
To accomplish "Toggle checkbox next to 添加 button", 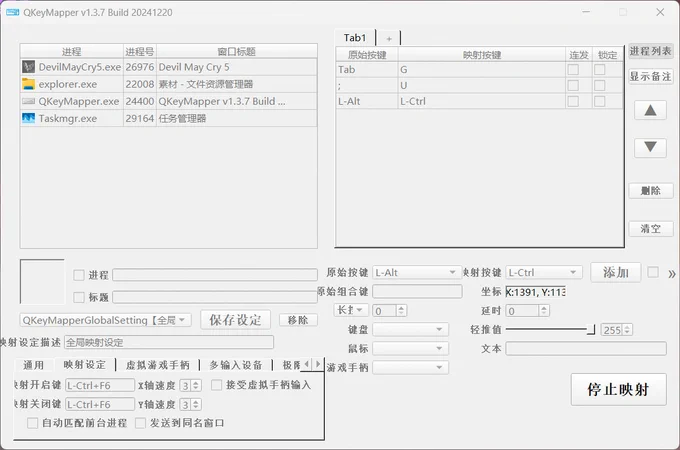I will 653,272.
